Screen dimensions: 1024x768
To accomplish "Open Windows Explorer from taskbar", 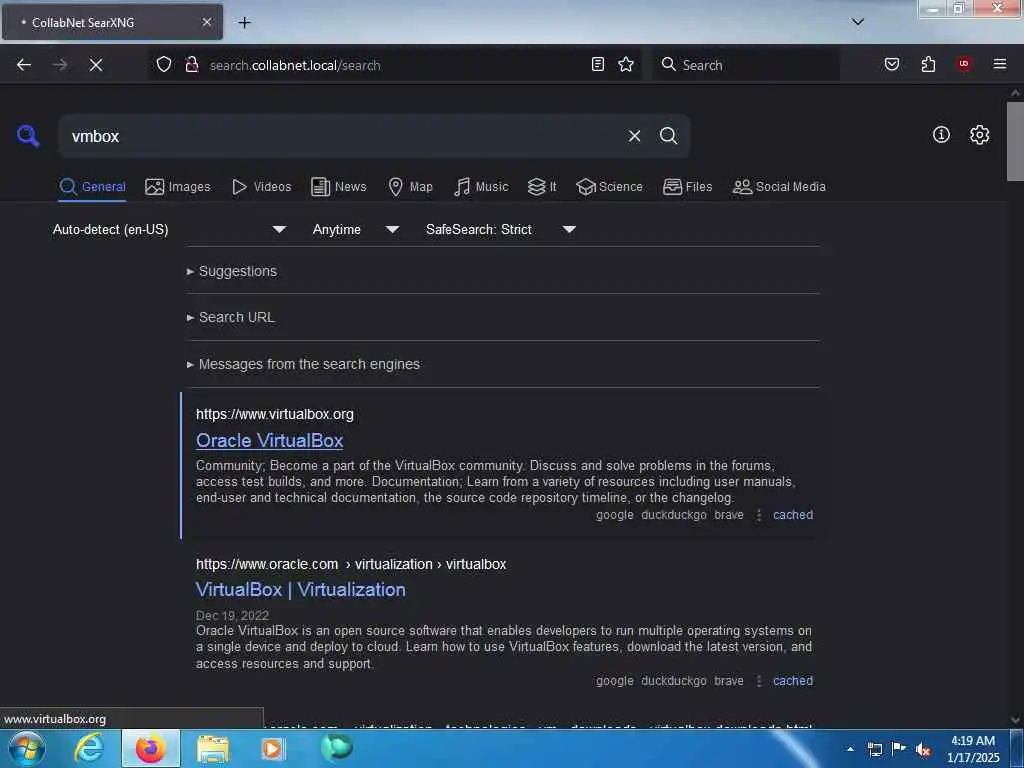I will point(213,749).
